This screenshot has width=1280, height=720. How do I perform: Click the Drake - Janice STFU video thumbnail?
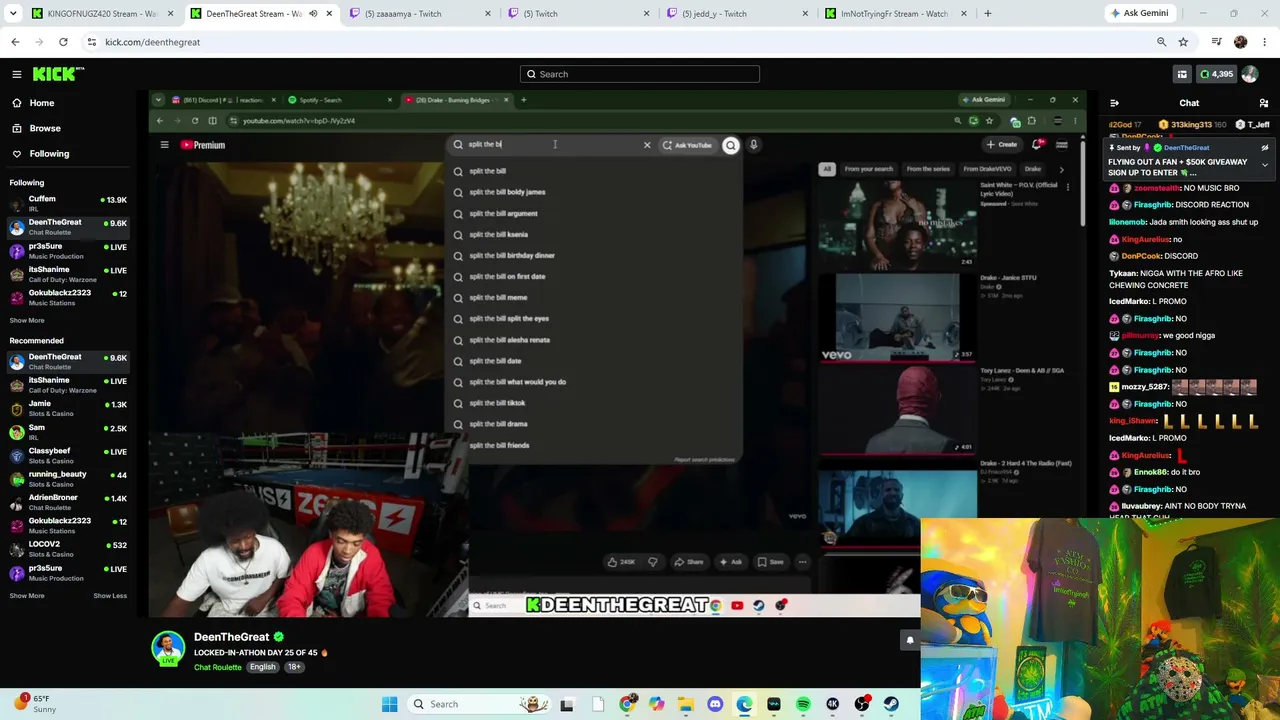pyautogui.click(x=896, y=317)
